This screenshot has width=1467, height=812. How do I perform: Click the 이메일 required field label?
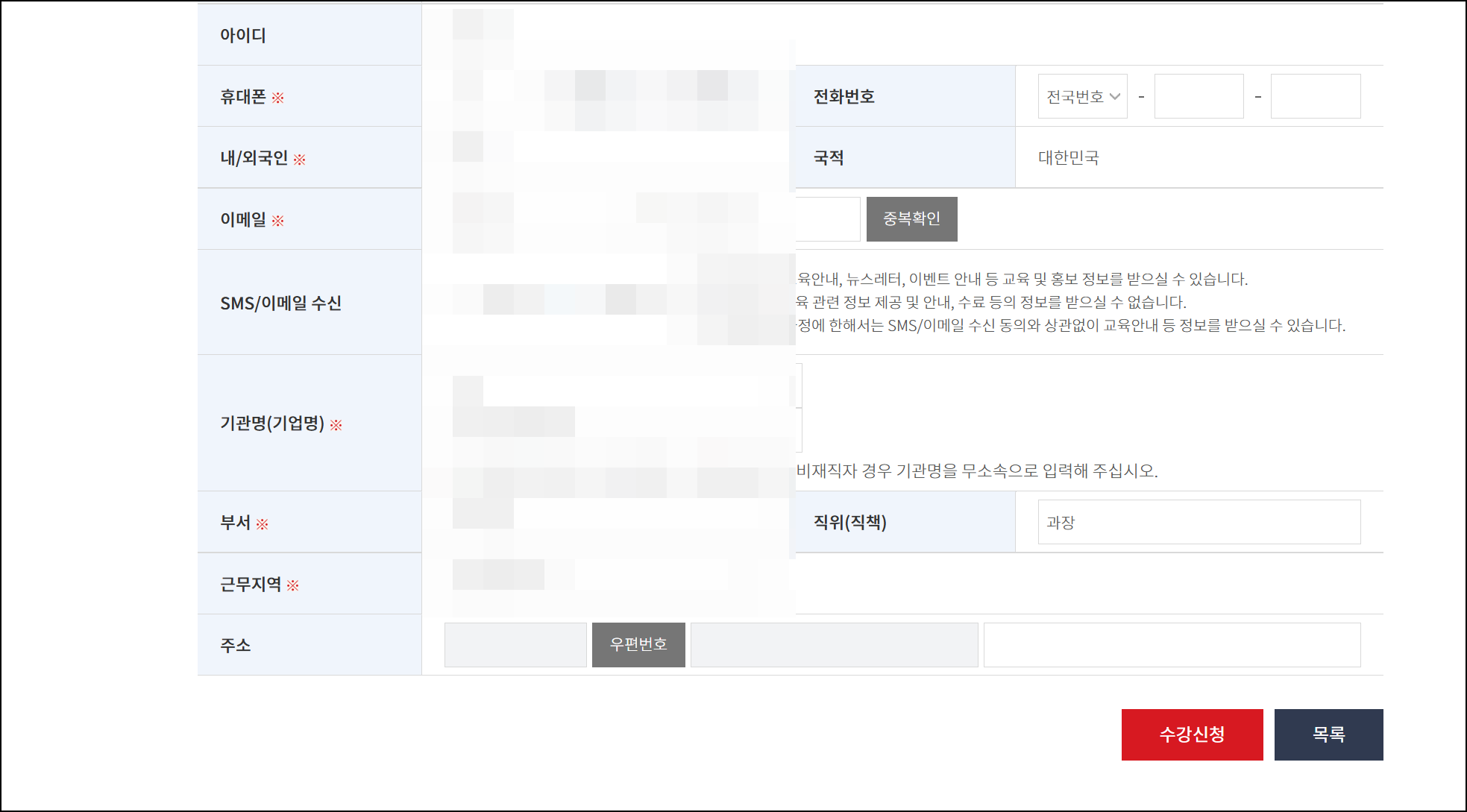(243, 219)
